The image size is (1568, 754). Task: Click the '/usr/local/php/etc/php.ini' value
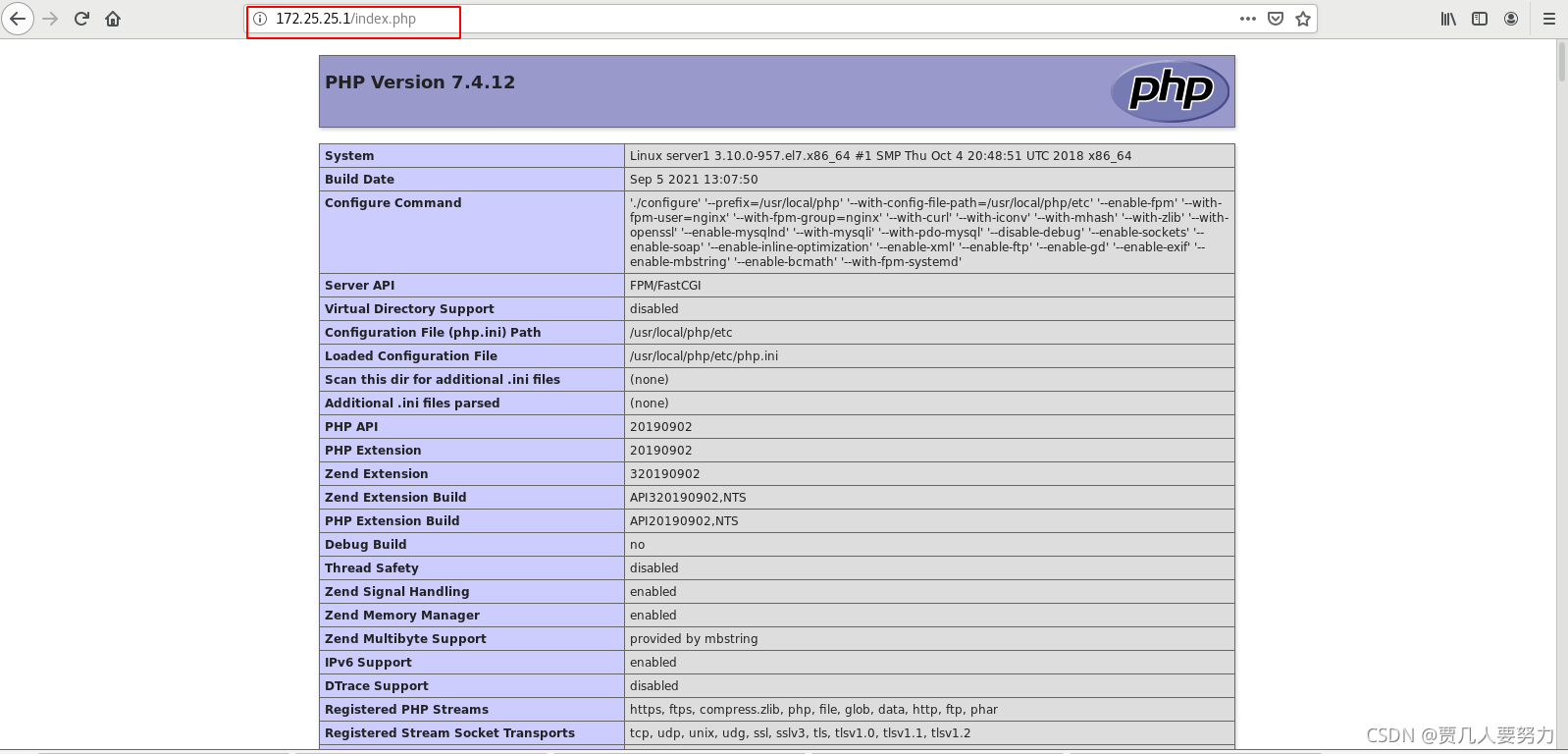(704, 356)
